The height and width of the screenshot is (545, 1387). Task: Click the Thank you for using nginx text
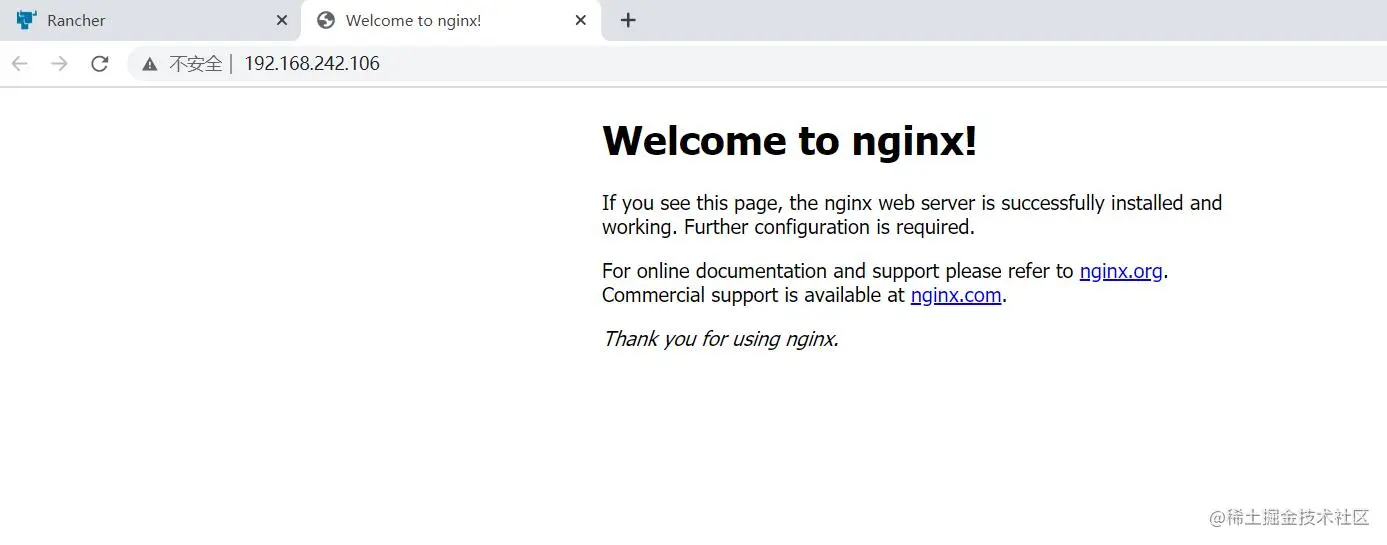tap(720, 339)
